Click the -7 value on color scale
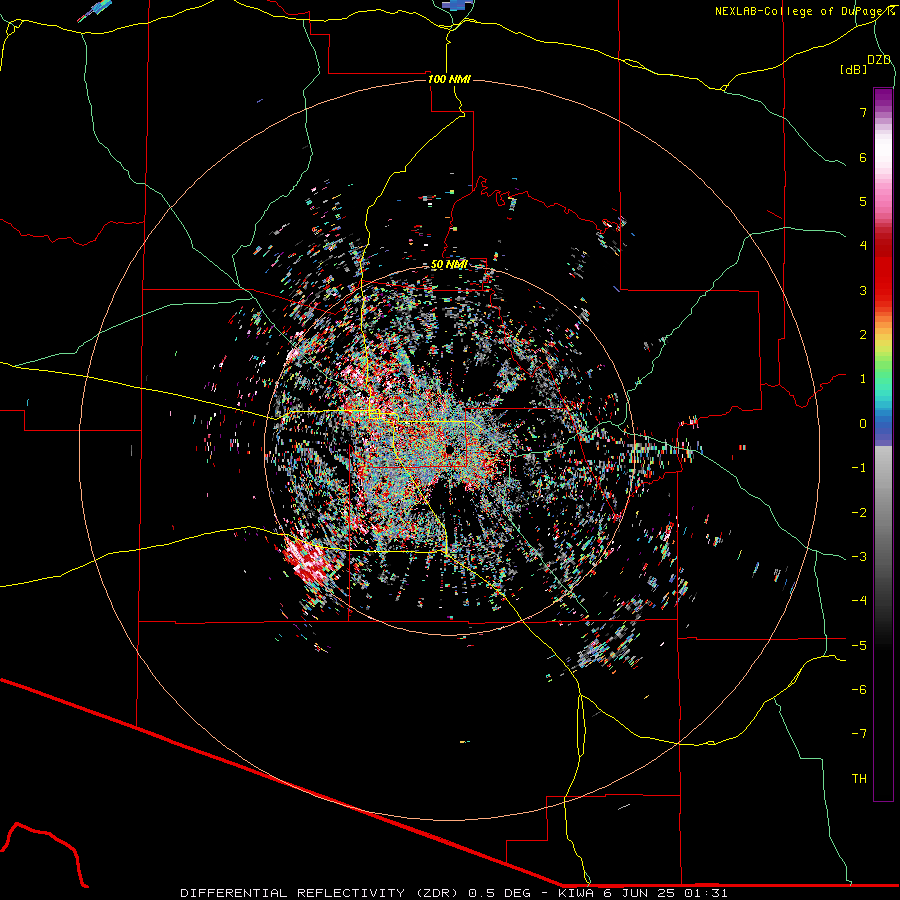The height and width of the screenshot is (900, 900). point(859,734)
